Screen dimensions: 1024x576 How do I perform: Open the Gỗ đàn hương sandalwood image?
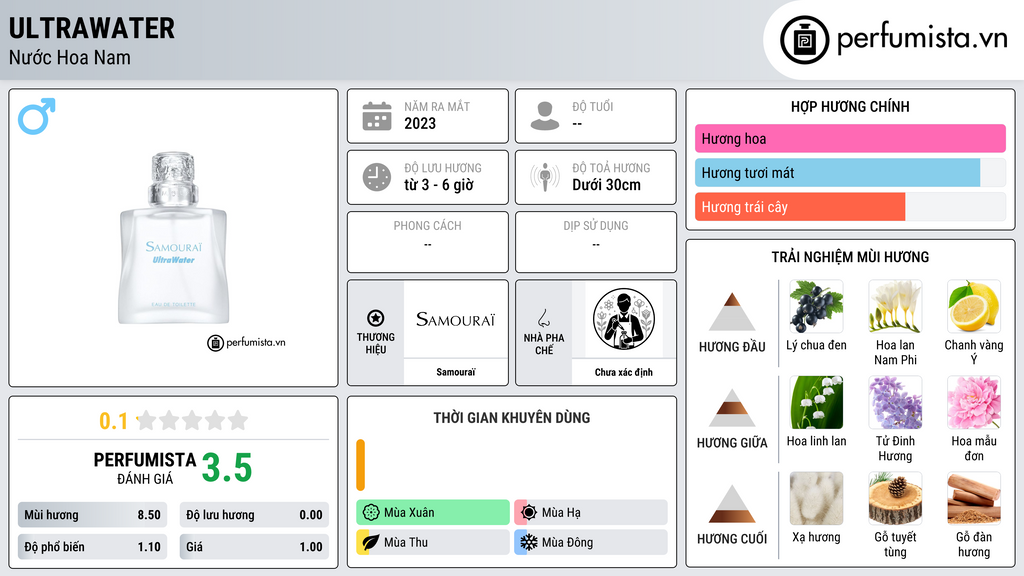974,499
